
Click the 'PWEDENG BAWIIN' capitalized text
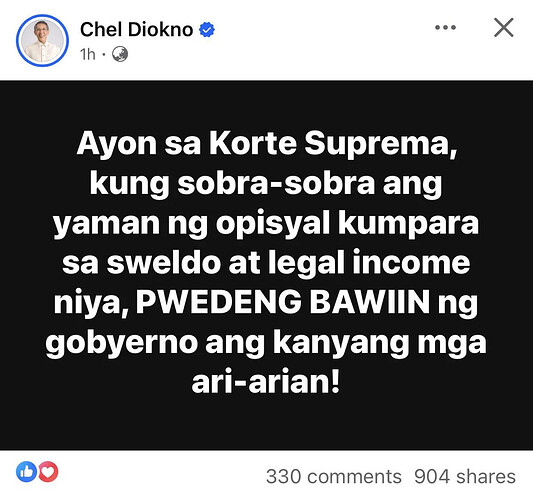click(x=283, y=302)
